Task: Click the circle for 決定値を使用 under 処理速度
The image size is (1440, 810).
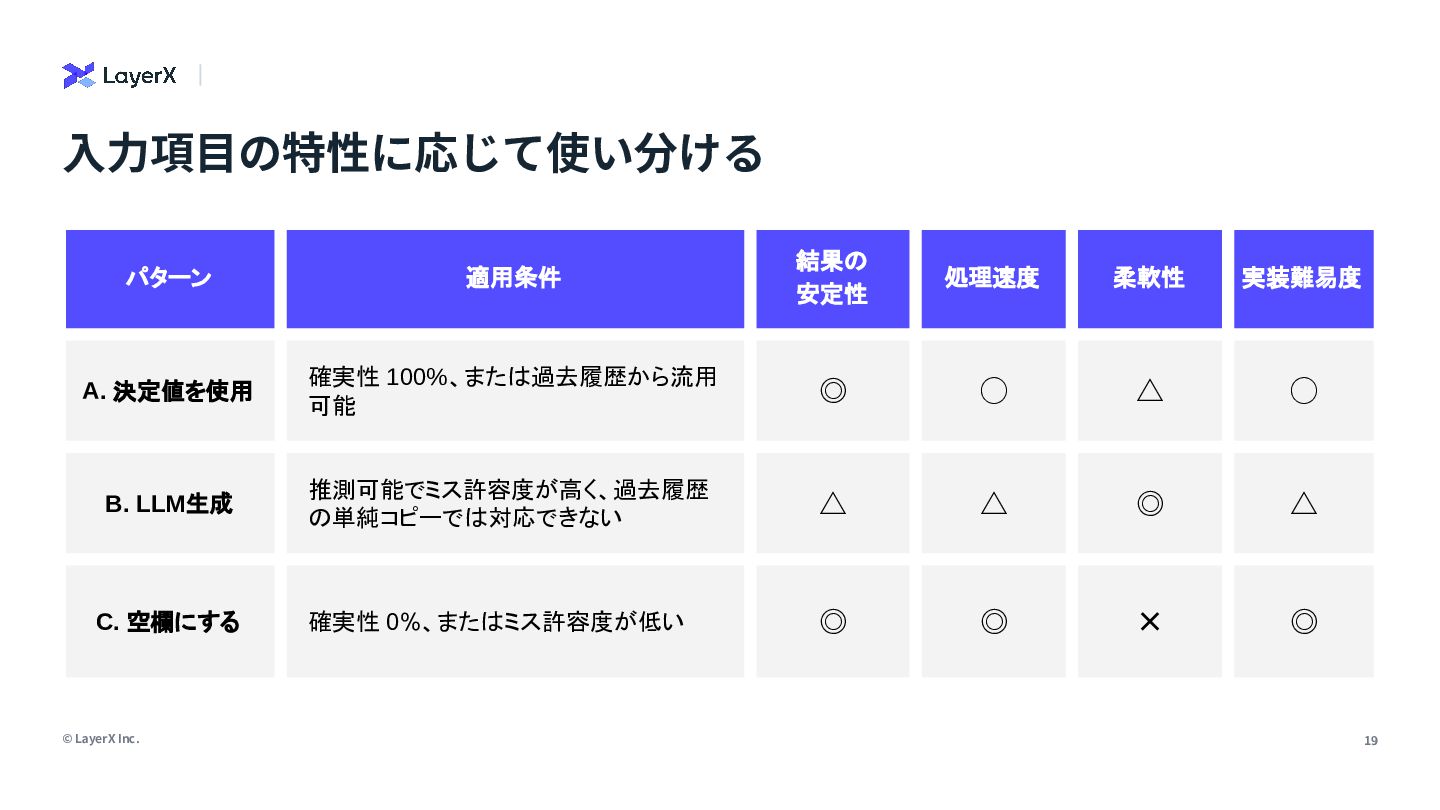Action: click(993, 390)
